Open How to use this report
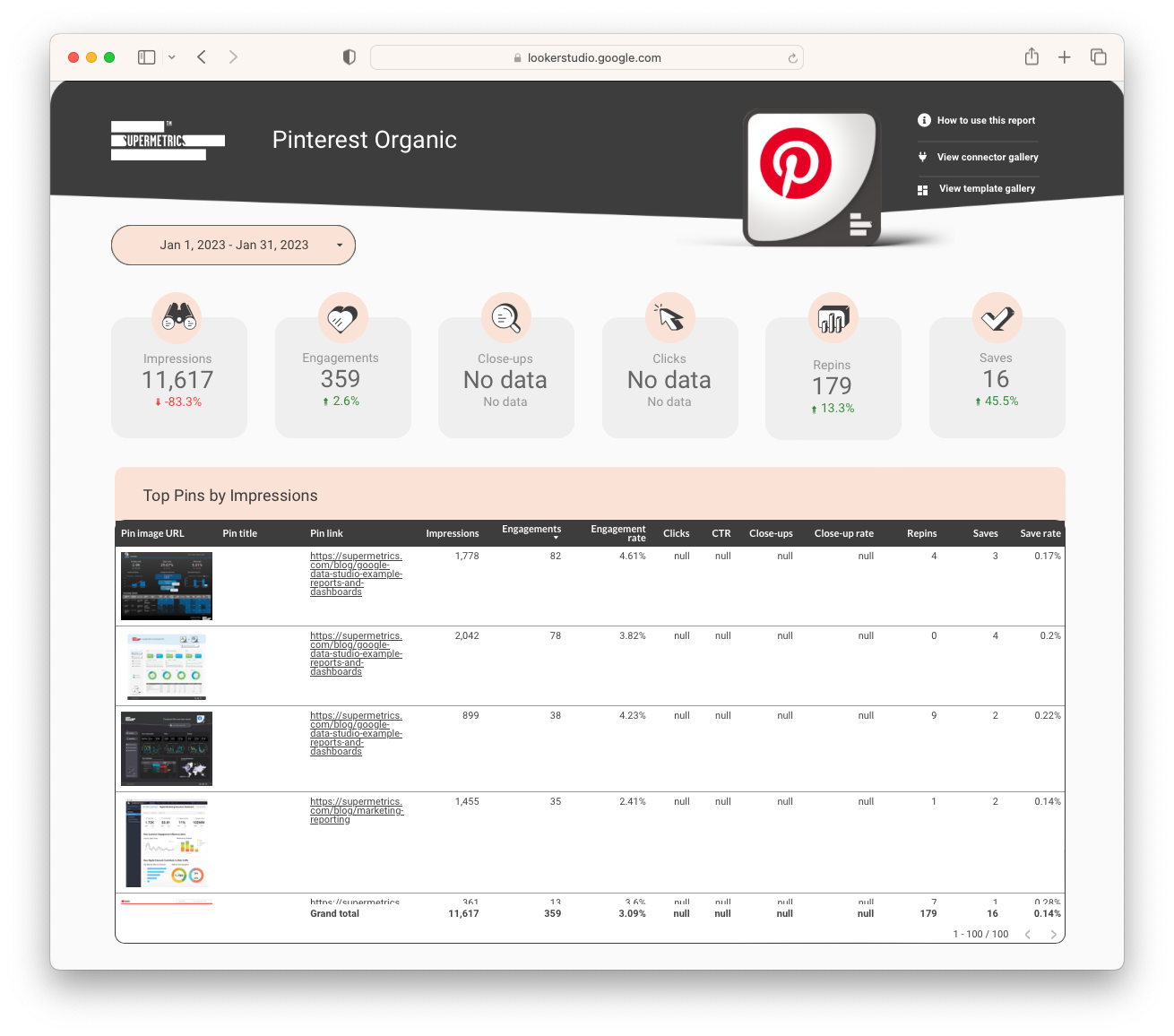1174x1036 pixels. pos(985,120)
